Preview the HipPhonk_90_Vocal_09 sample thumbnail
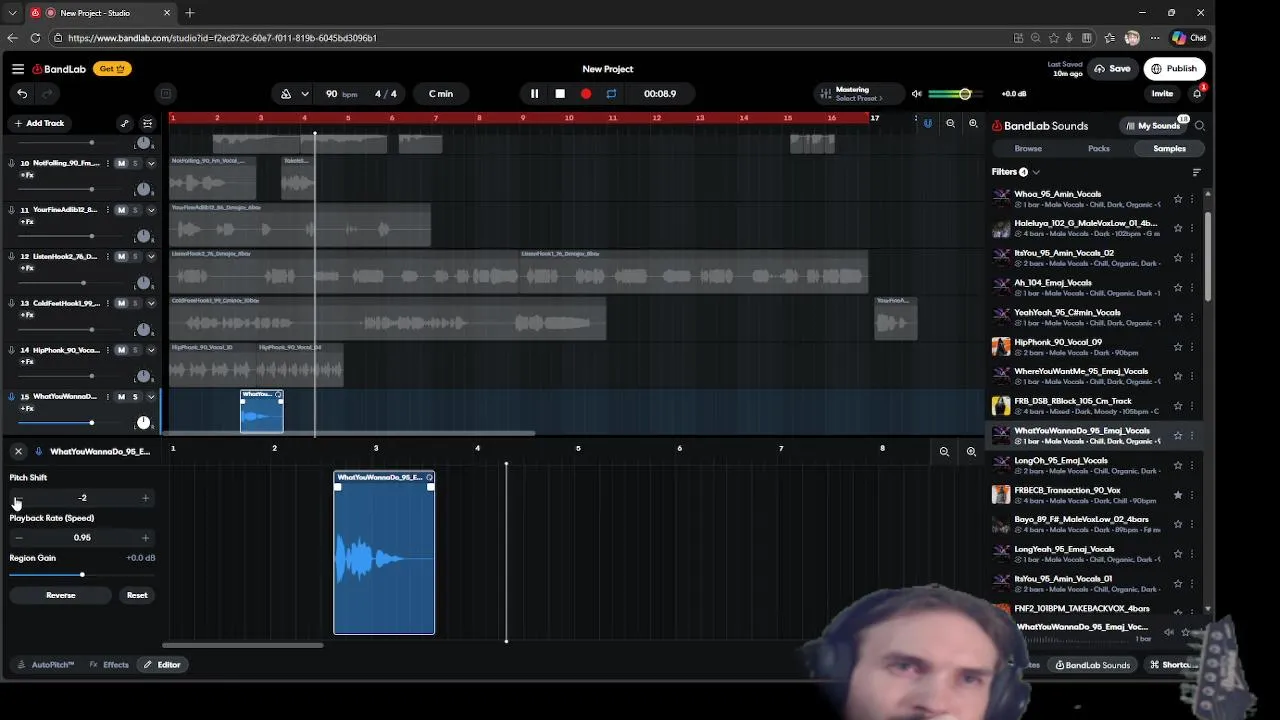Image resolution: width=1280 pixels, height=720 pixels. tap(1001, 347)
